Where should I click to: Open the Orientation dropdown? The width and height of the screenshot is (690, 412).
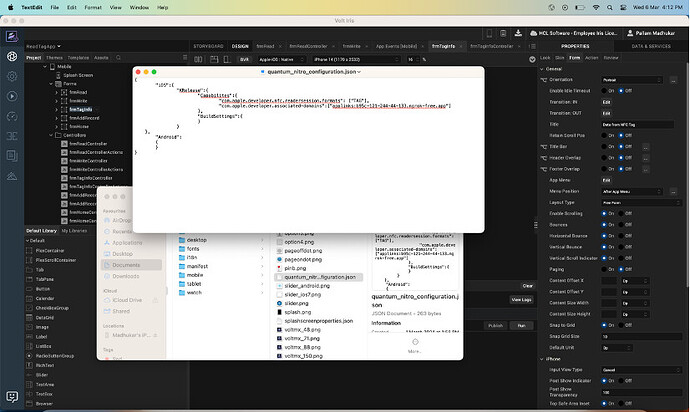[x=631, y=80]
